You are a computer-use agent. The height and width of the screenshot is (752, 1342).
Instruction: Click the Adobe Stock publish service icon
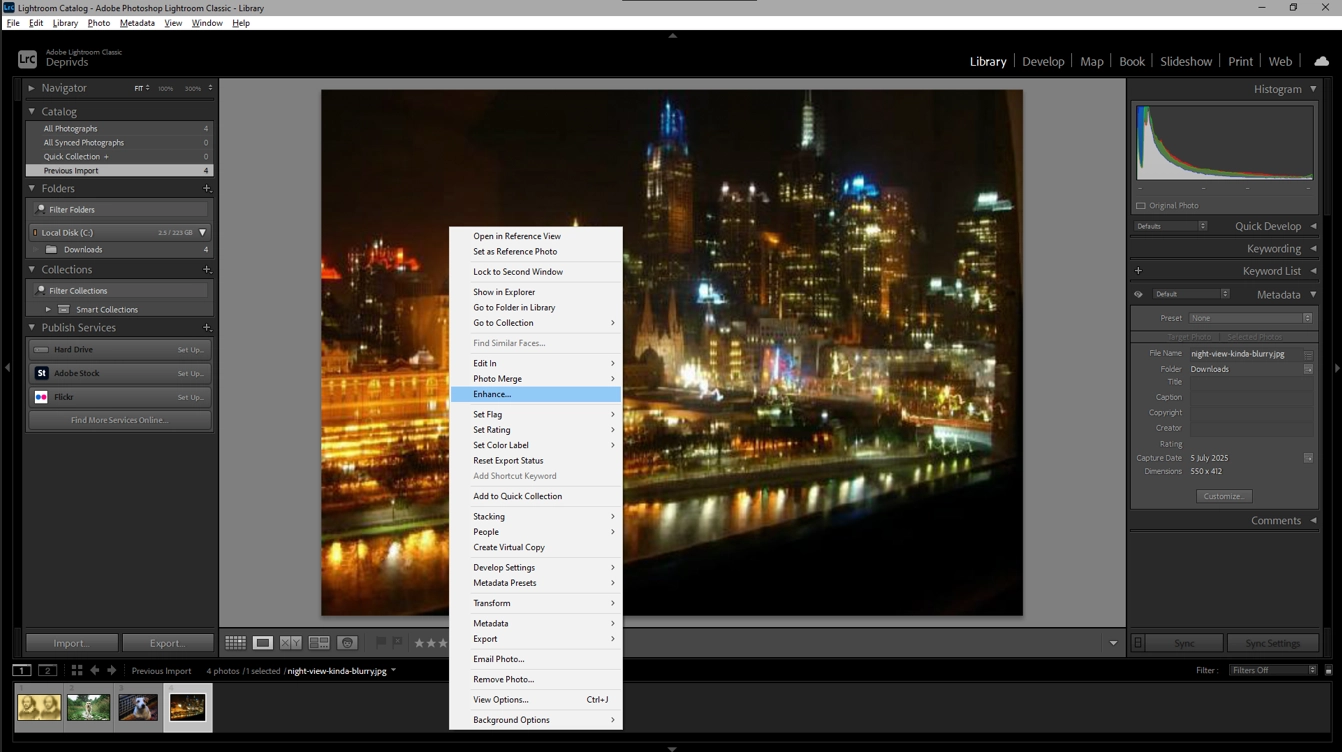pyautogui.click(x=41, y=373)
